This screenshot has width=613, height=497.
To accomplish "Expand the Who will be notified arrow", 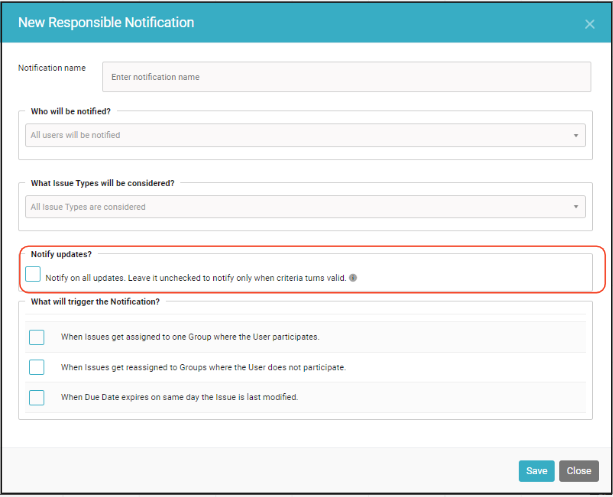I will click(x=576, y=135).
